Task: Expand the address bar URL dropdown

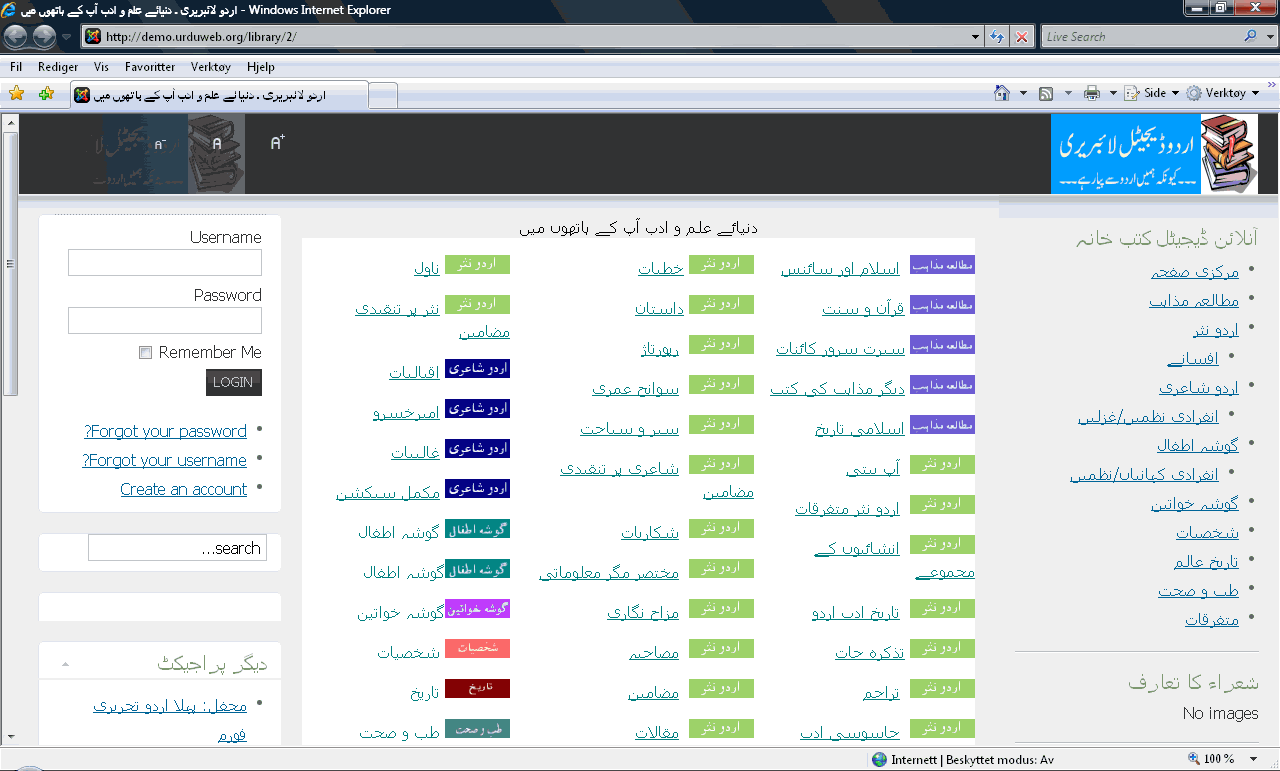Action: 976,37
